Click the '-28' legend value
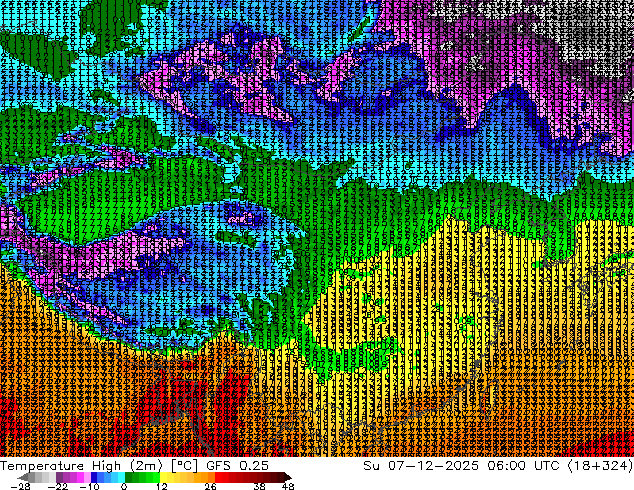634x490 pixels. tap(20, 486)
